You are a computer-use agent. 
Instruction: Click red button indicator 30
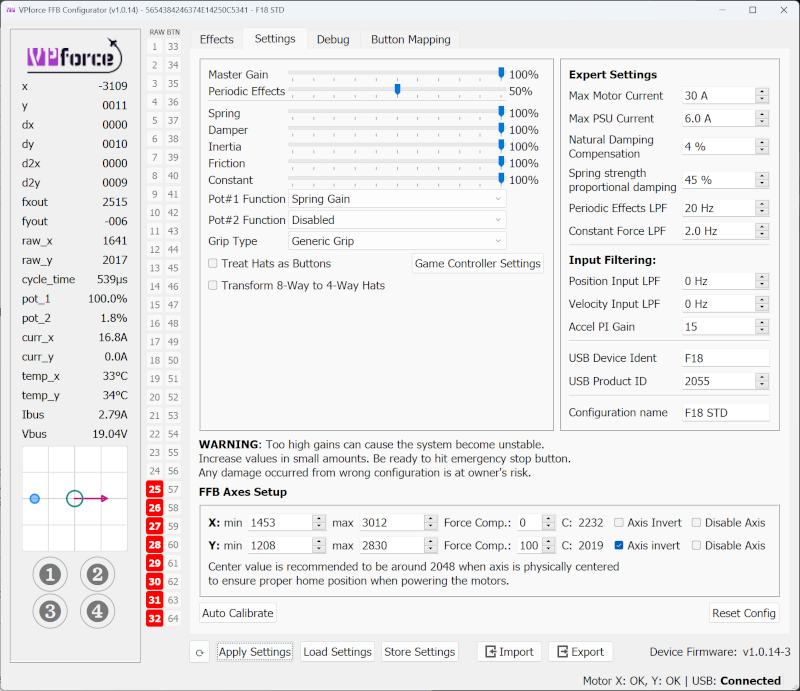point(155,581)
